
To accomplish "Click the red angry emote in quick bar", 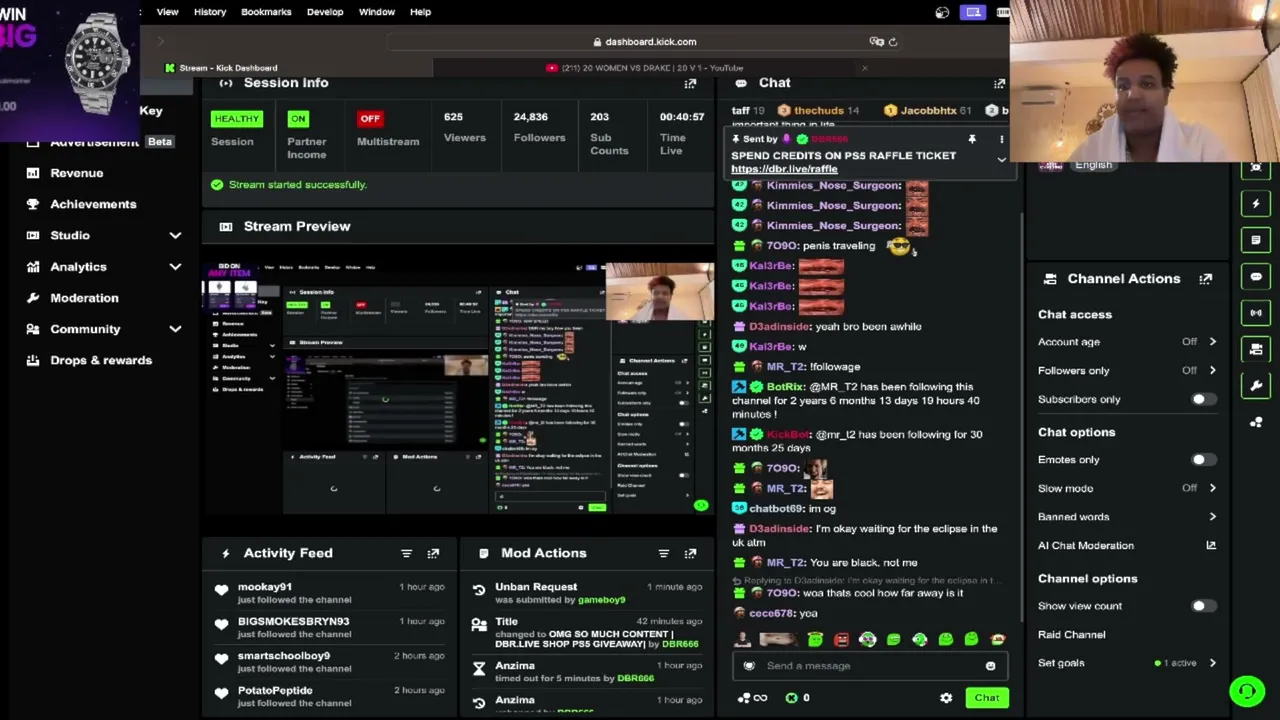I will pos(841,640).
